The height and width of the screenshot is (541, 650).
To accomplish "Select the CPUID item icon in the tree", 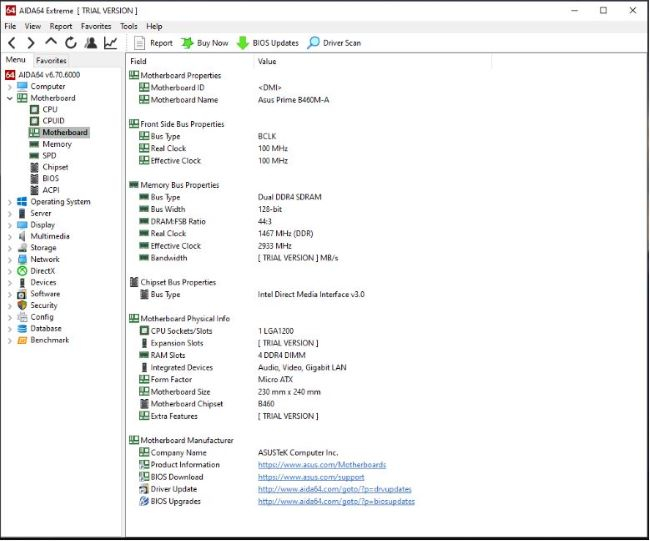I will [35, 121].
